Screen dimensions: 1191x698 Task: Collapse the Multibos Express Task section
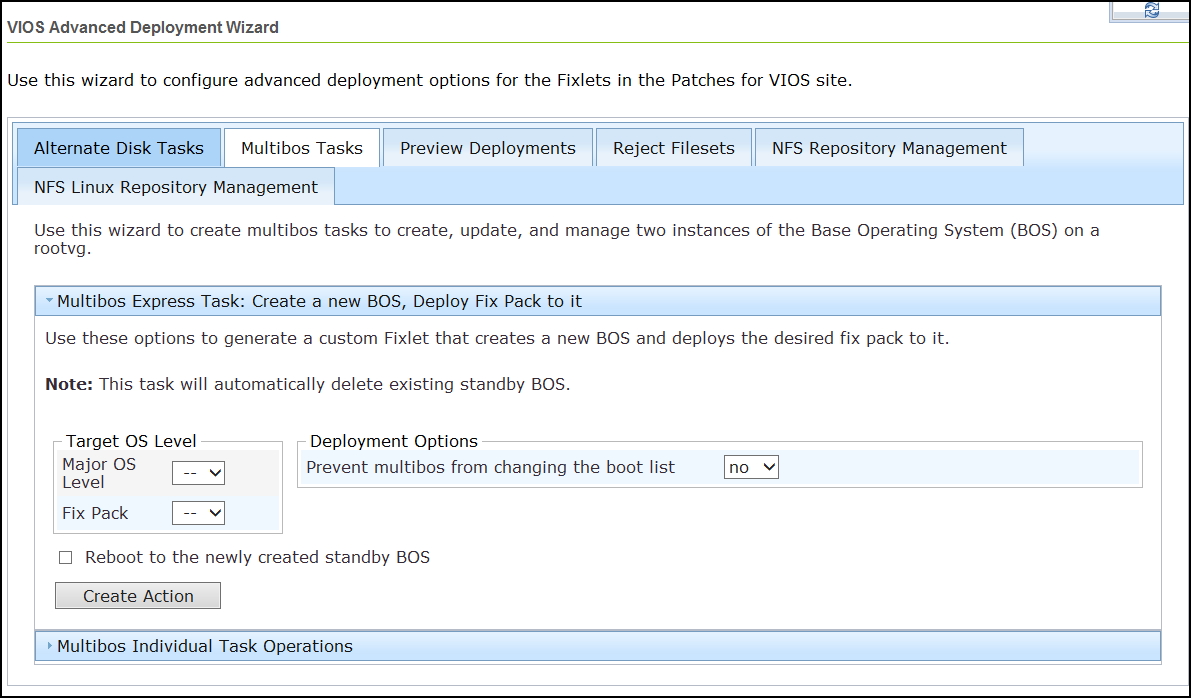[598, 302]
